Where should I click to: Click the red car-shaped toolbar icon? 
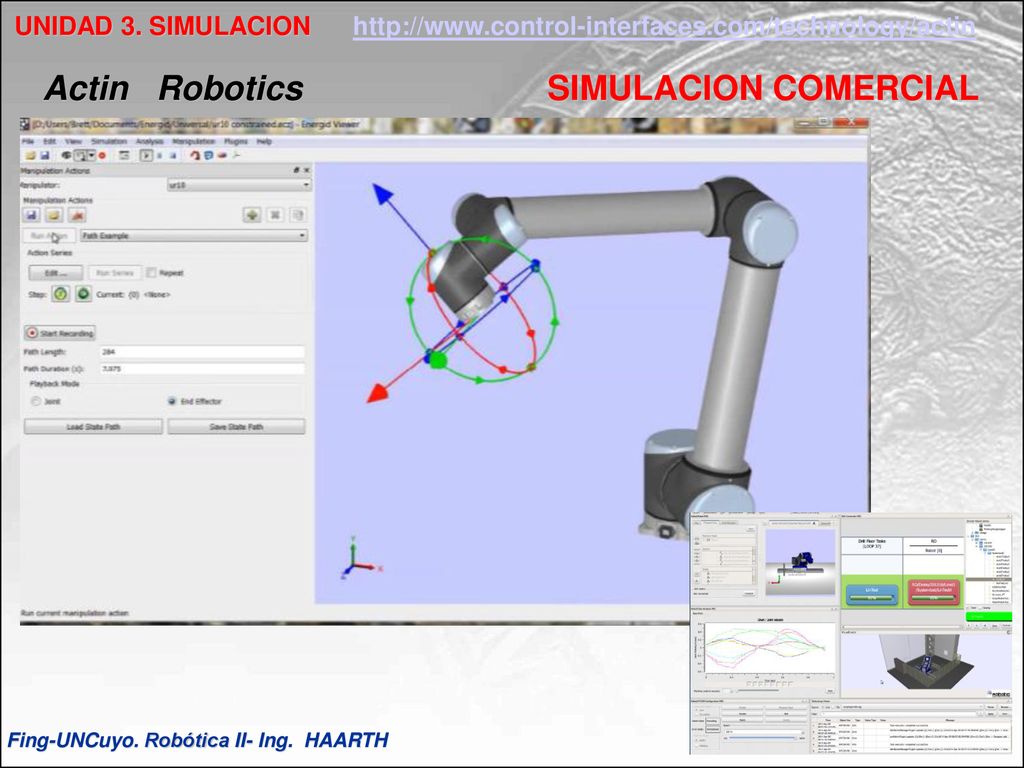coord(222,155)
